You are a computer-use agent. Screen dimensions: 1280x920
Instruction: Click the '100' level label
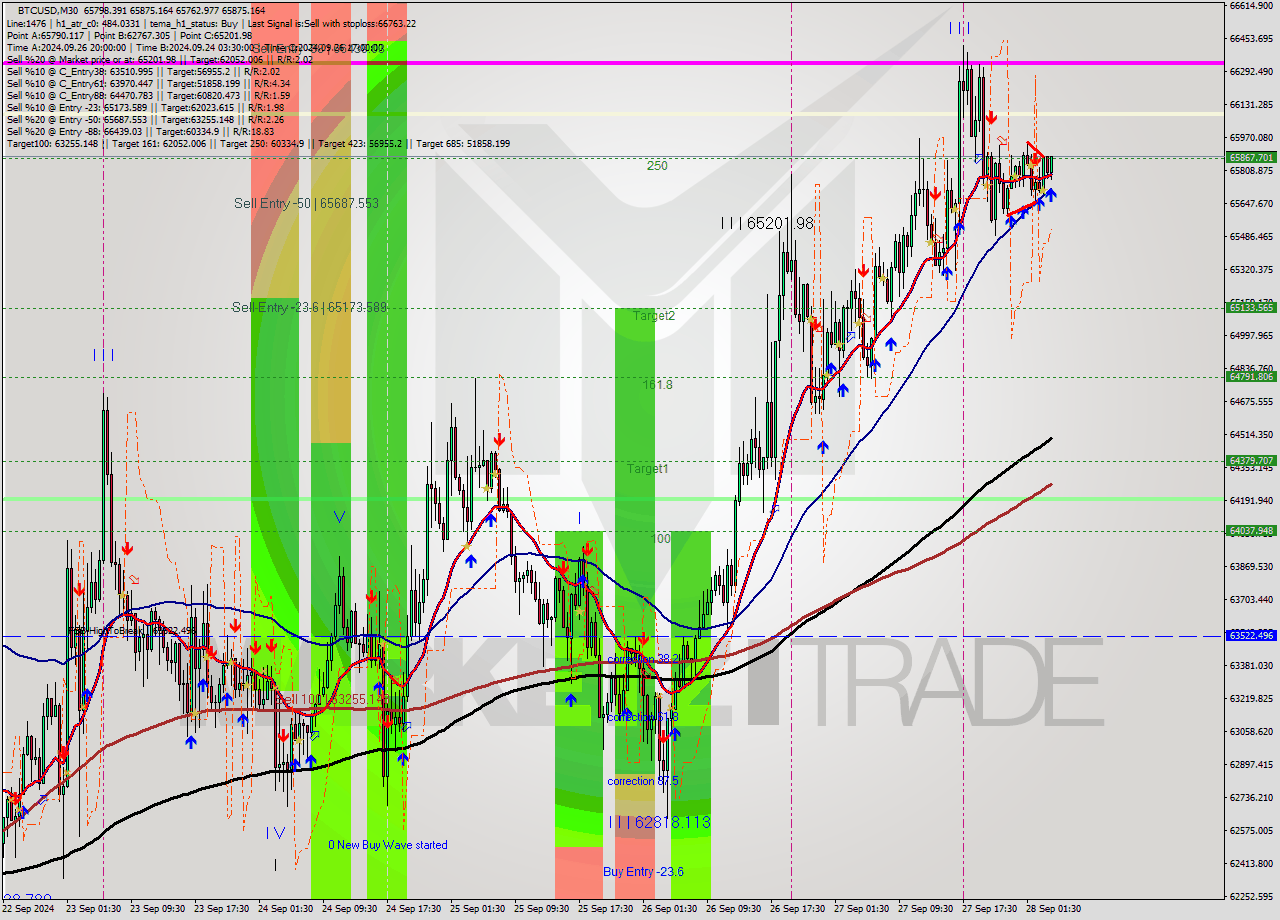click(661, 539)
